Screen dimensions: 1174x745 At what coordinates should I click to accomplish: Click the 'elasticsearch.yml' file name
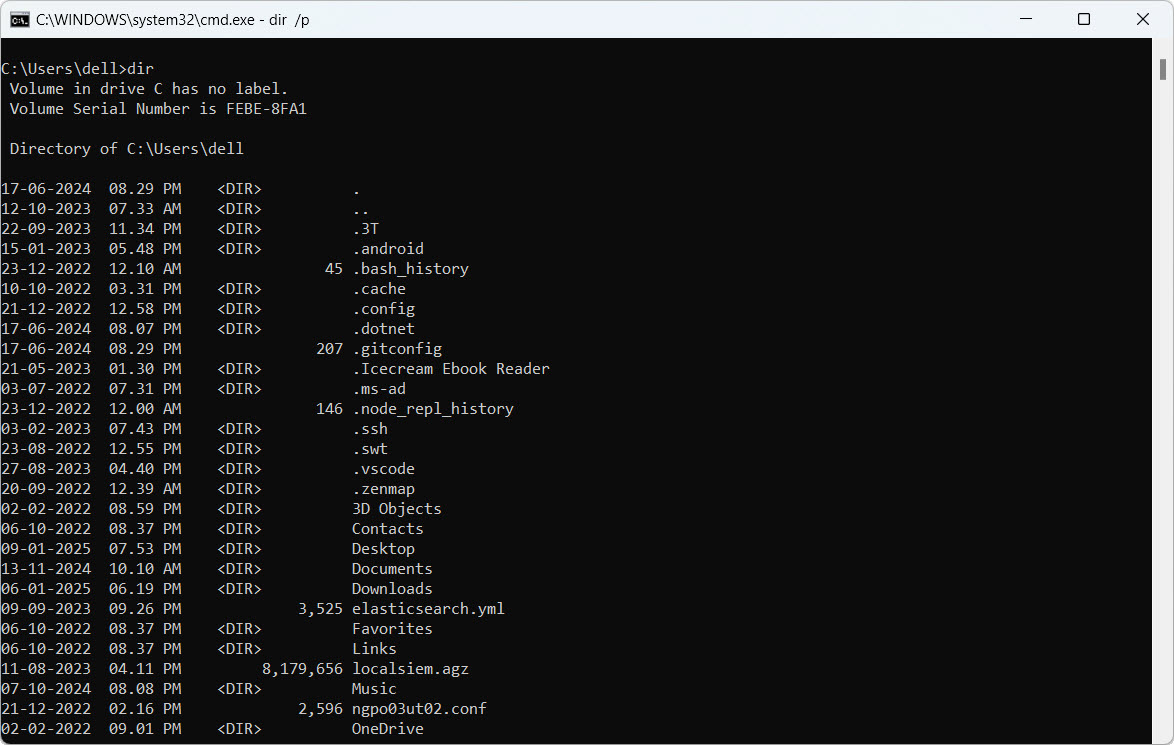point(428,609)
